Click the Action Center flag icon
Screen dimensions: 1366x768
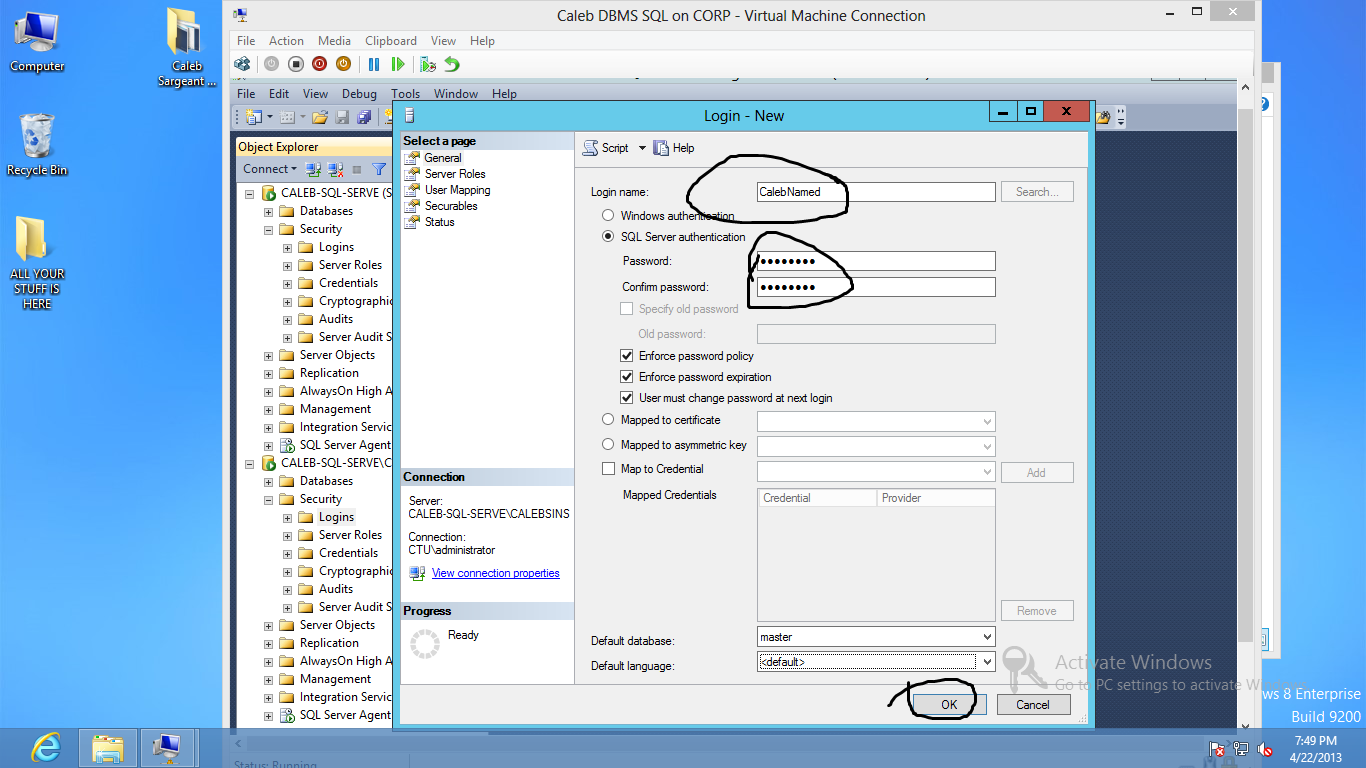(x=1217, y=748)
